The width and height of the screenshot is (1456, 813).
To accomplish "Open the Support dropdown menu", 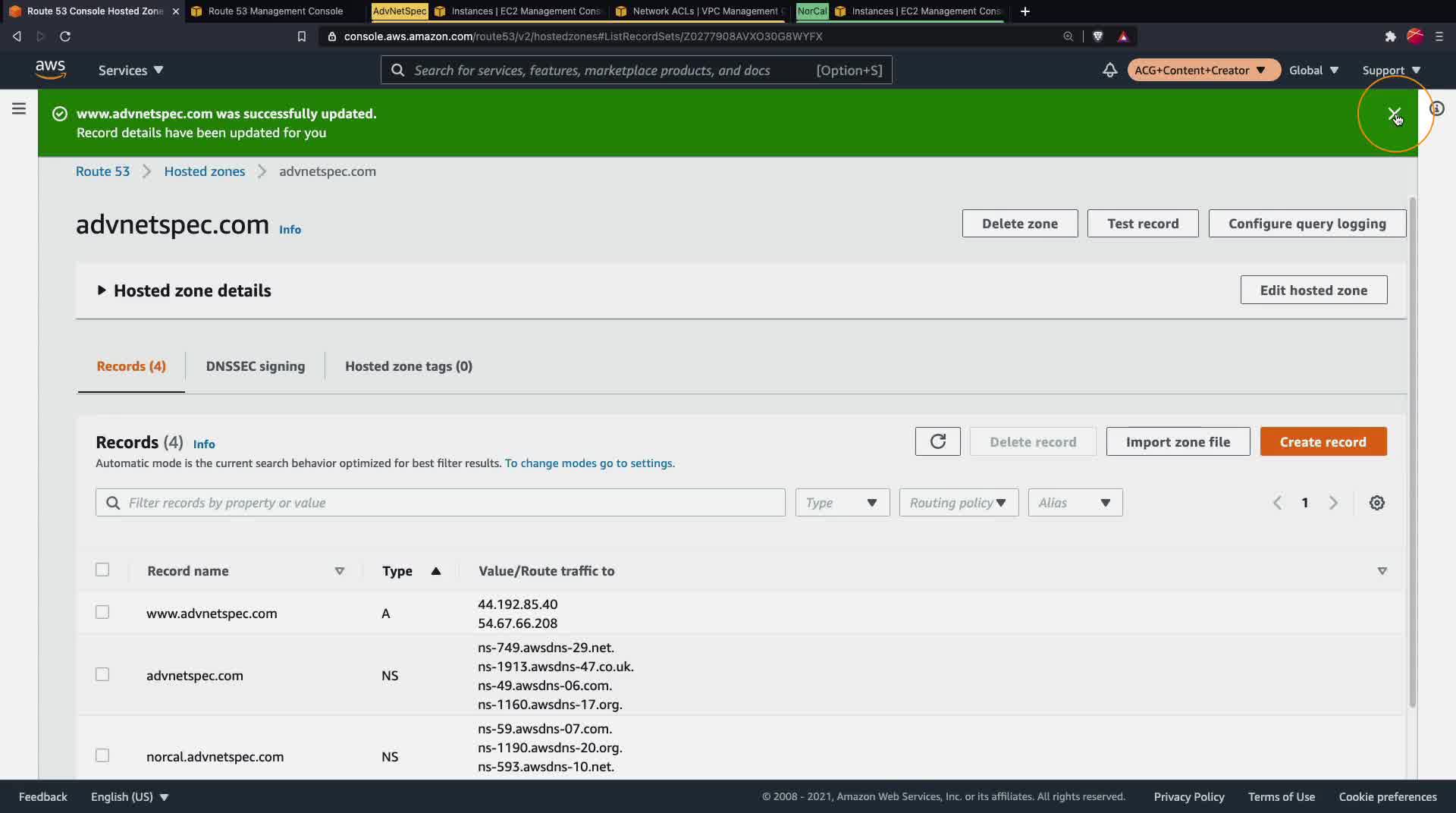I will click(1391, 70).
